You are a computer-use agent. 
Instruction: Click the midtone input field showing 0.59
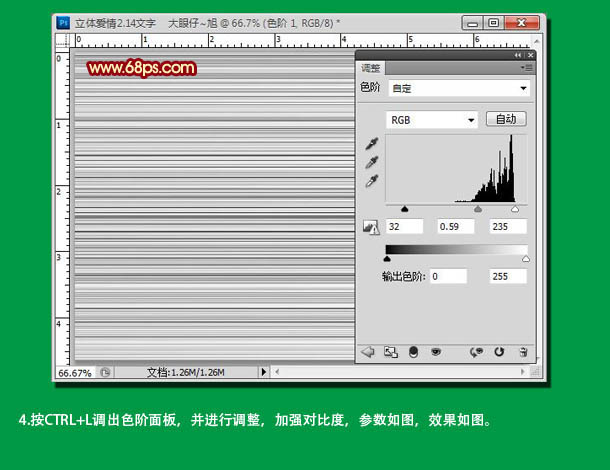point(455,226)
